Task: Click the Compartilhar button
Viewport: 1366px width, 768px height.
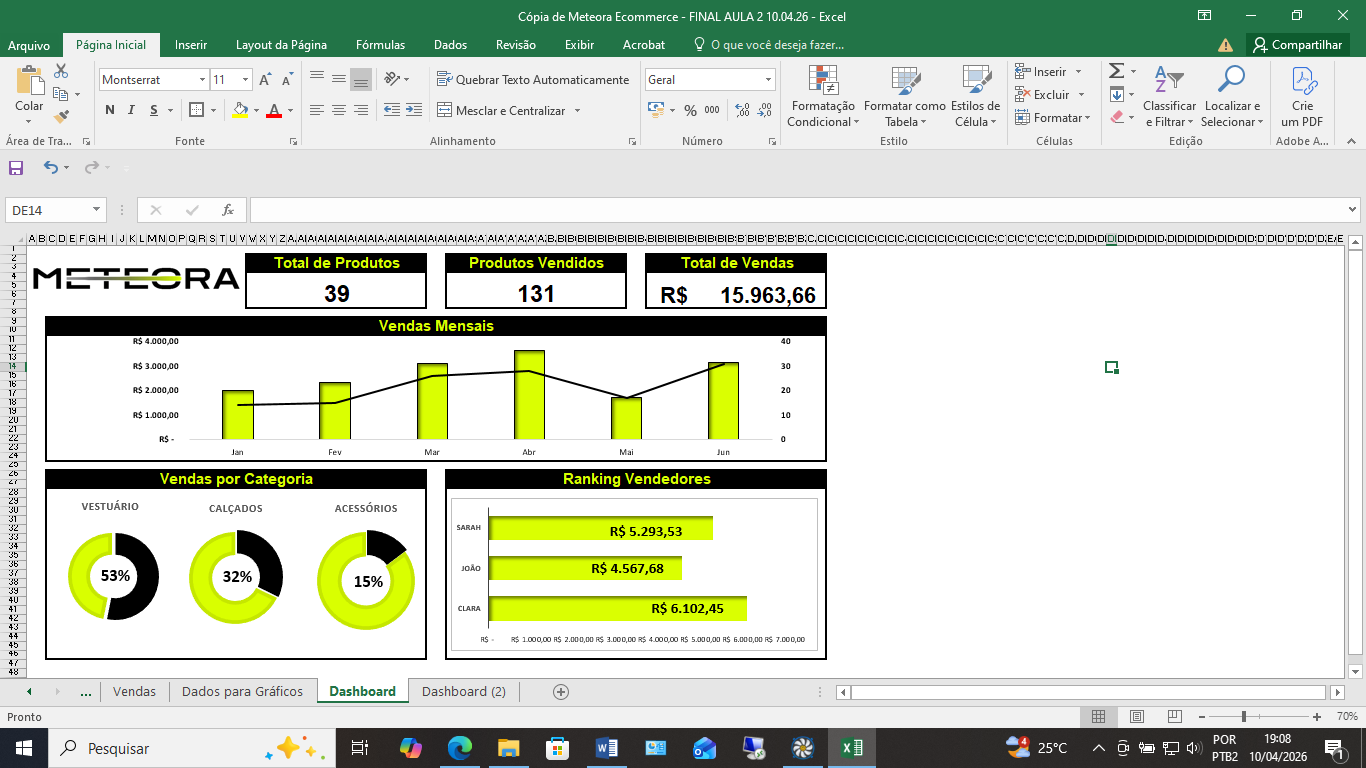Action: pyautogui.click(x=1297, y=45)
